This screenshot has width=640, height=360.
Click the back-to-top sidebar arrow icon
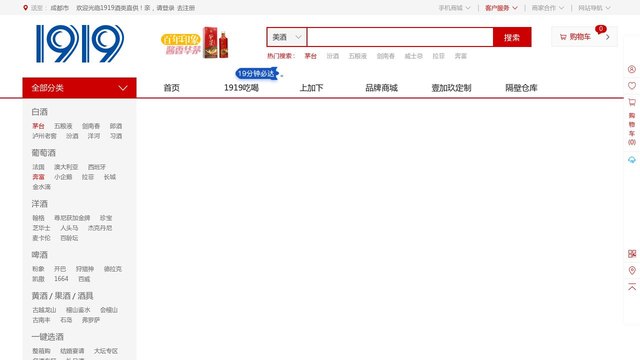(632, 287)
